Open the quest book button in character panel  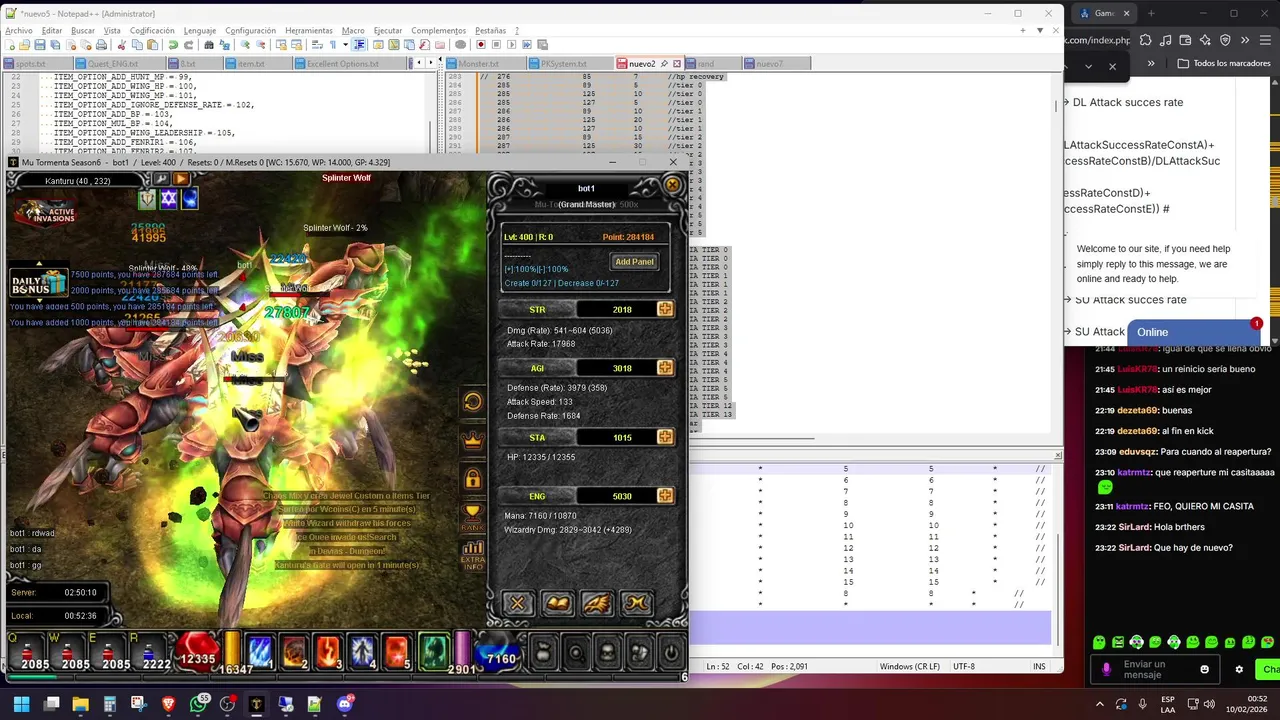click(557, 603)
